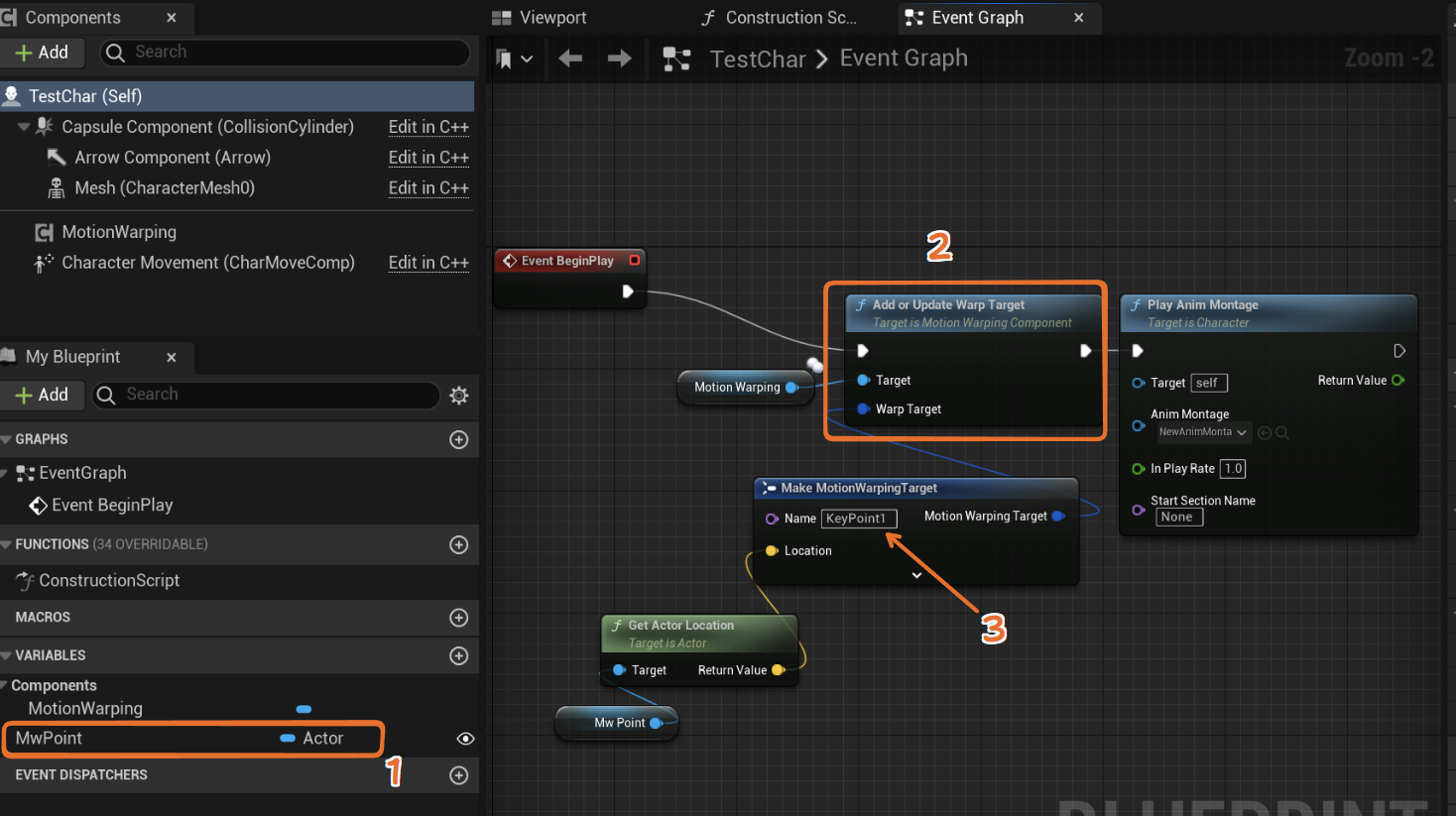Click Target pin on Get Actor Location
Screen dimensions: 1456x816
point(620,670)
